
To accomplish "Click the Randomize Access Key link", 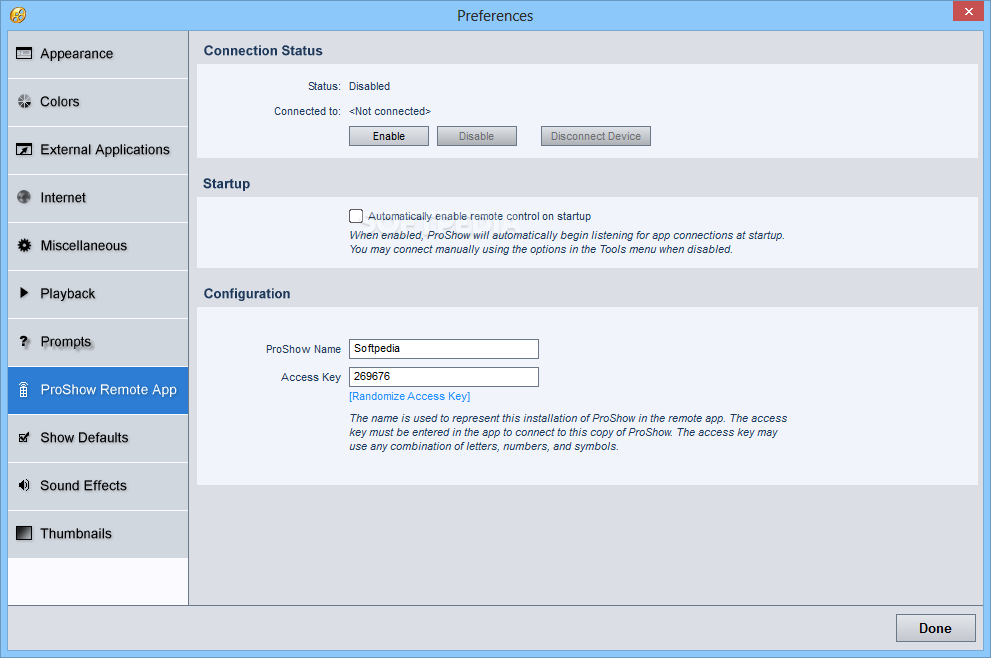I will tap(410, 396).
